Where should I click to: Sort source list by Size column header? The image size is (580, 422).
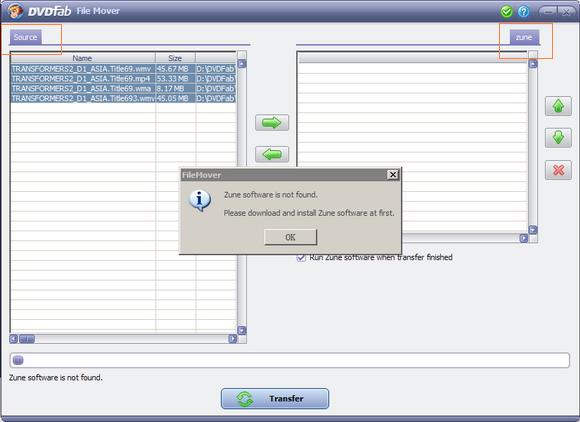tap(175, 58)
